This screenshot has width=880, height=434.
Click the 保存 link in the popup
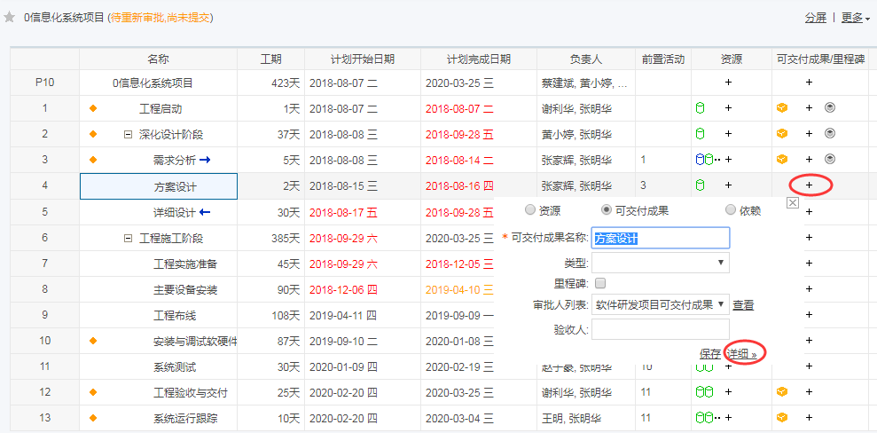(710, 353)
